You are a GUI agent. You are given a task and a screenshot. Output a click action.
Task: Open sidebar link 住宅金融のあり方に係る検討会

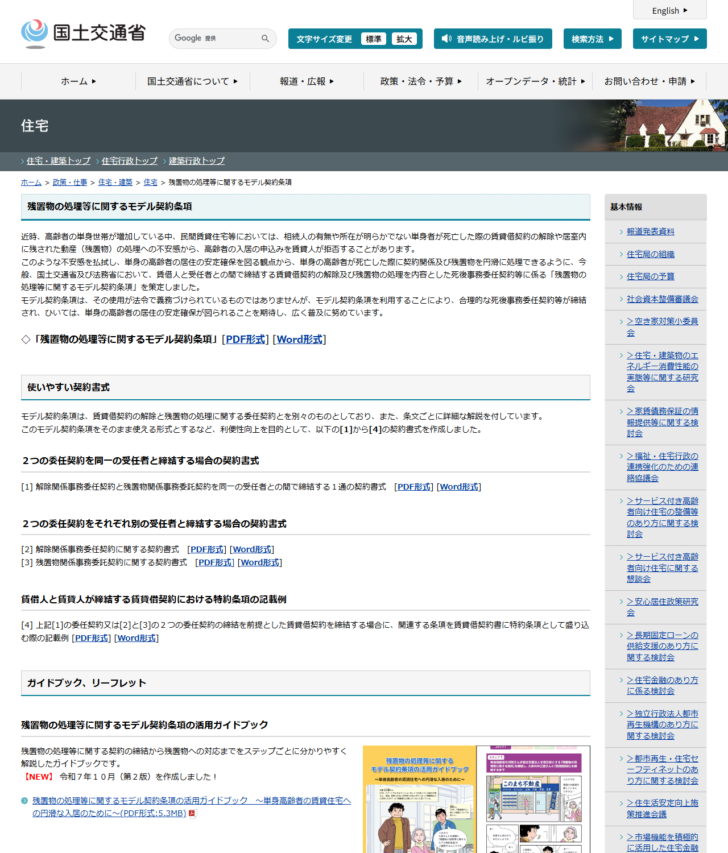tap(662, 685)
